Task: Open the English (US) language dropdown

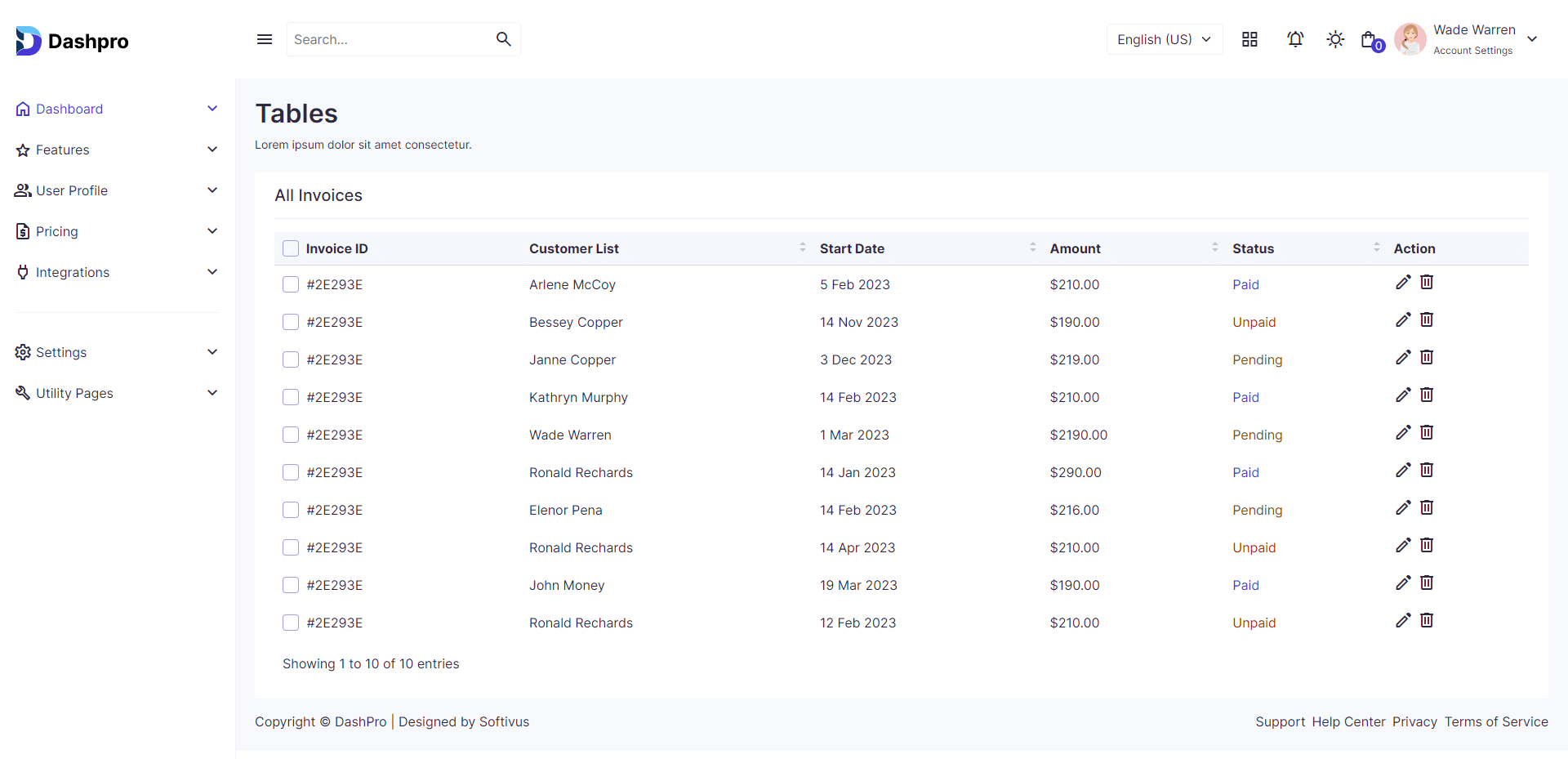Action: point(1164,39)
